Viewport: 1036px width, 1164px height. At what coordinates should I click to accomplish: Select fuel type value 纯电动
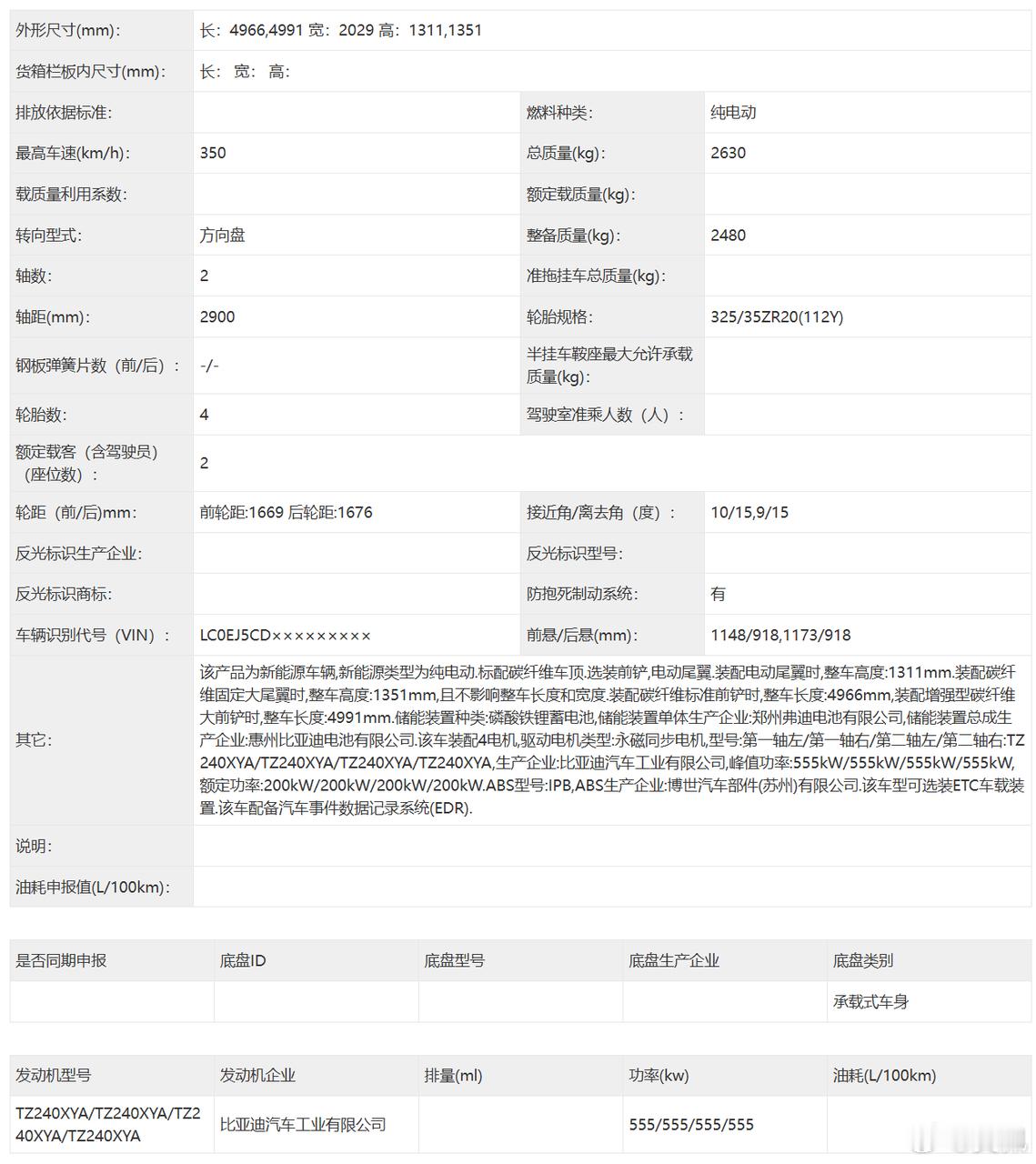coord(733,112)
